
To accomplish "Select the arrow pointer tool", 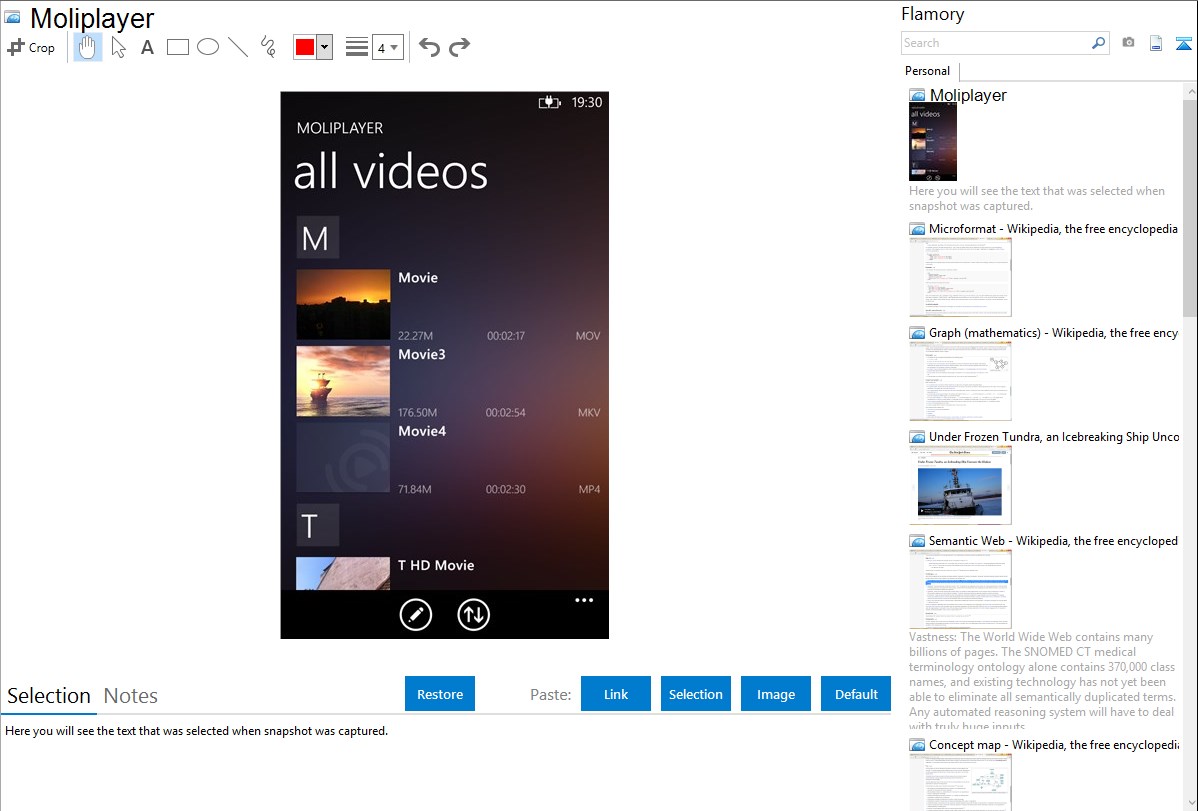I will pyautogui.click(x=119, y=47).
